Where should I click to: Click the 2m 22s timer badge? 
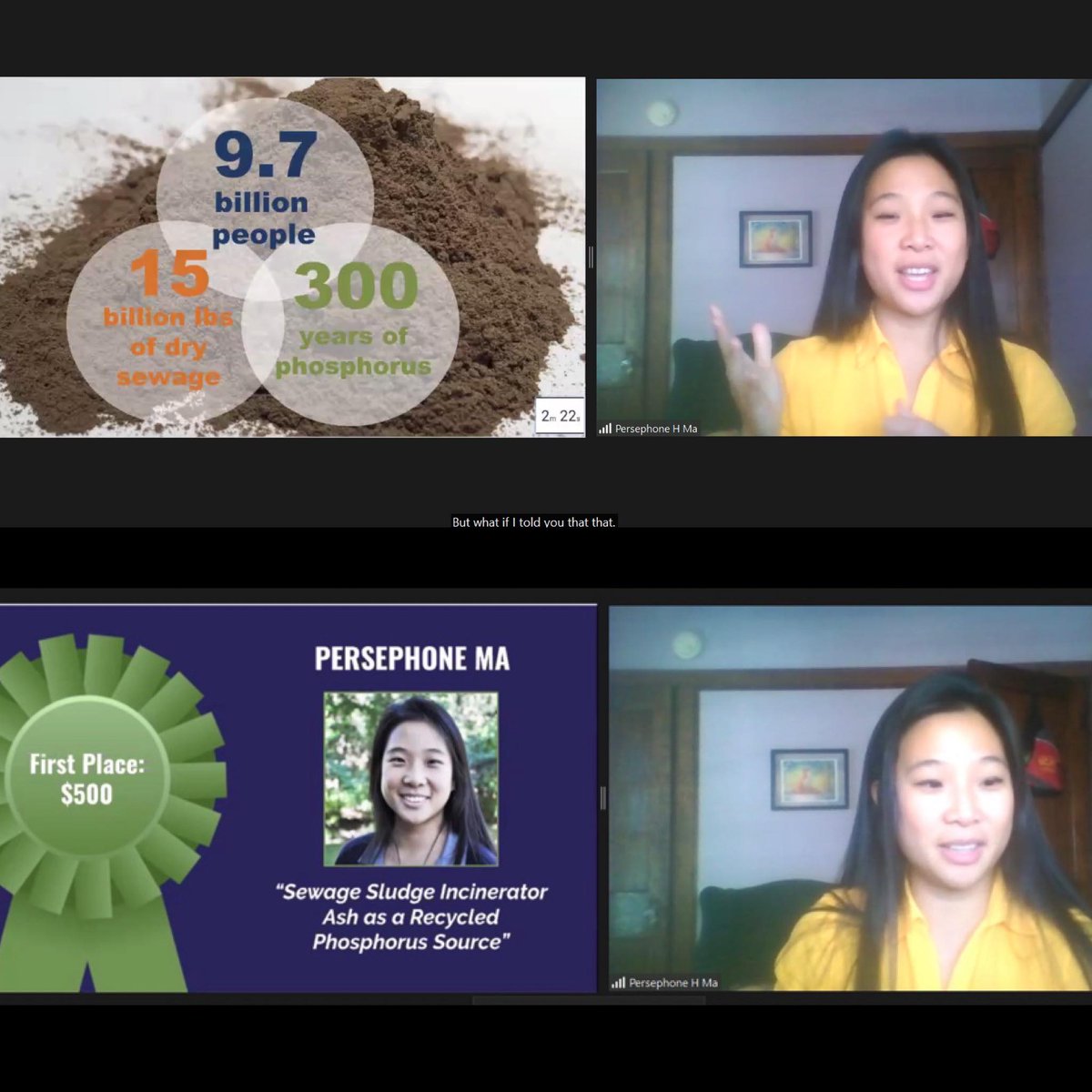tap(560, 416)
